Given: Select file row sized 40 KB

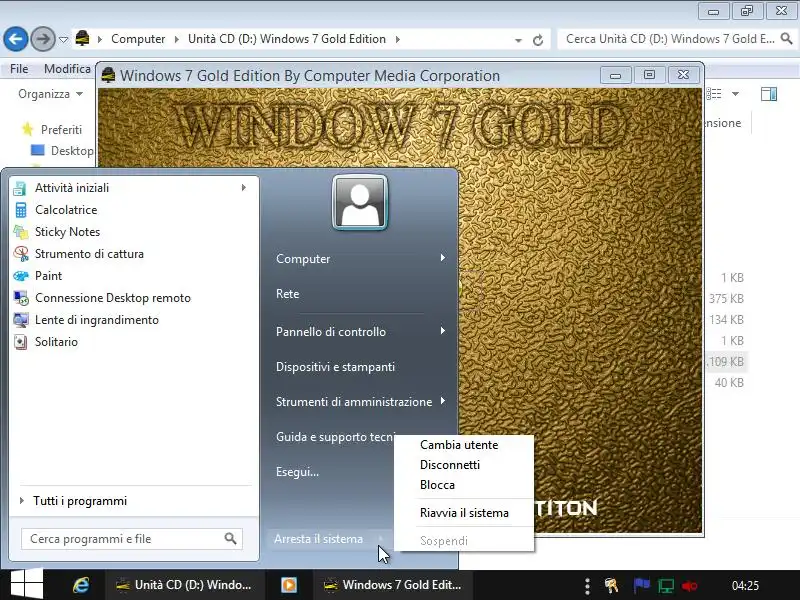Looking at the screenshot, I should pos(729,383).
